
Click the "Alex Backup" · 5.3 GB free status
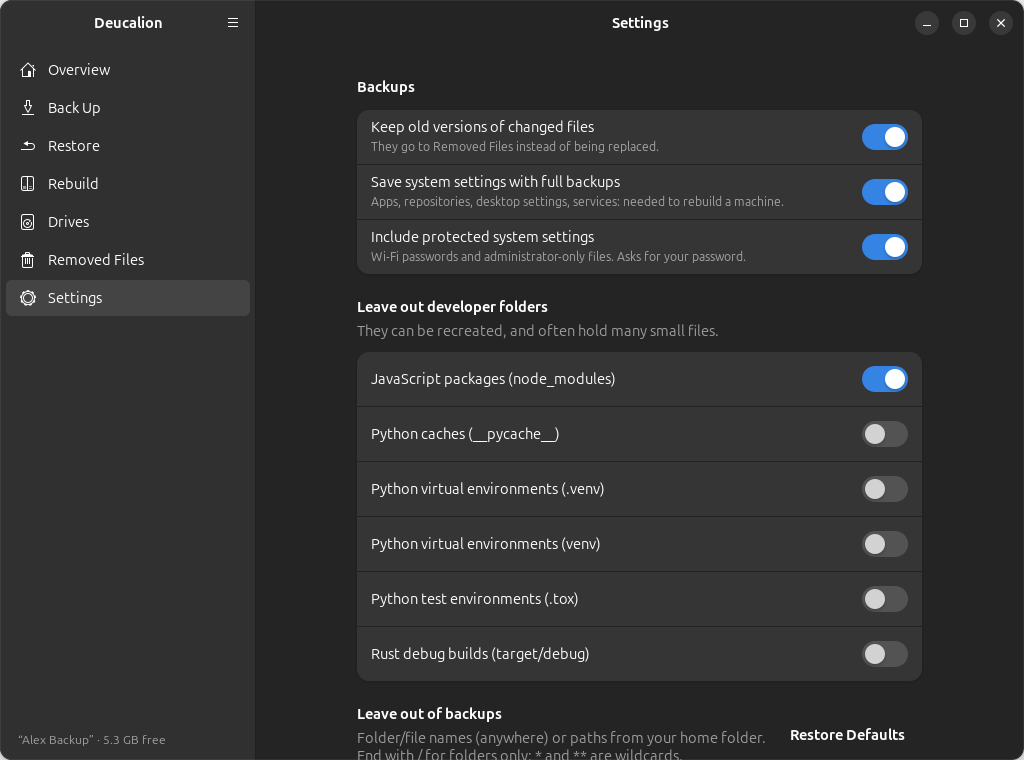click(92, 740)
